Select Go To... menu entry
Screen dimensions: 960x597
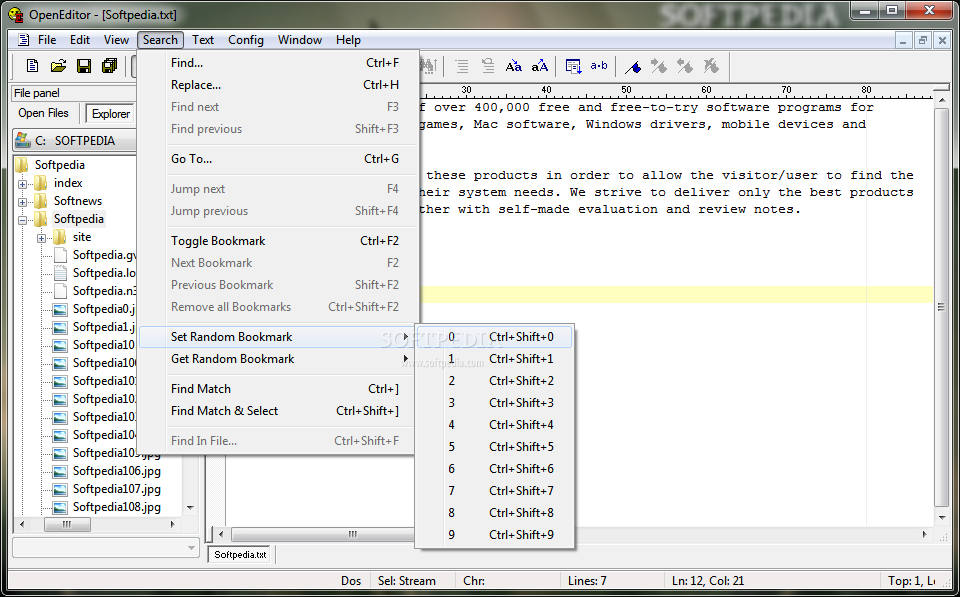[x=279, y=159]
